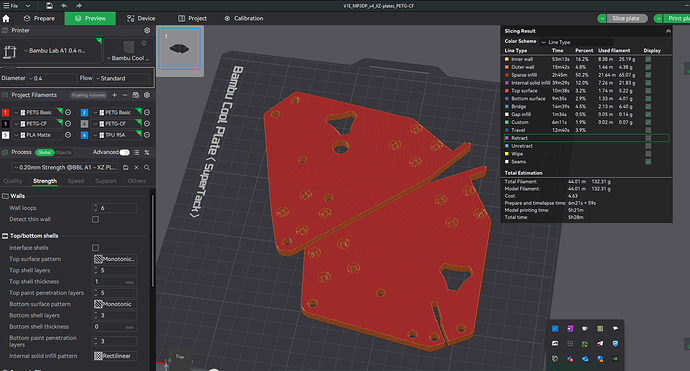Click the compare presets icon

coord(147,152)
